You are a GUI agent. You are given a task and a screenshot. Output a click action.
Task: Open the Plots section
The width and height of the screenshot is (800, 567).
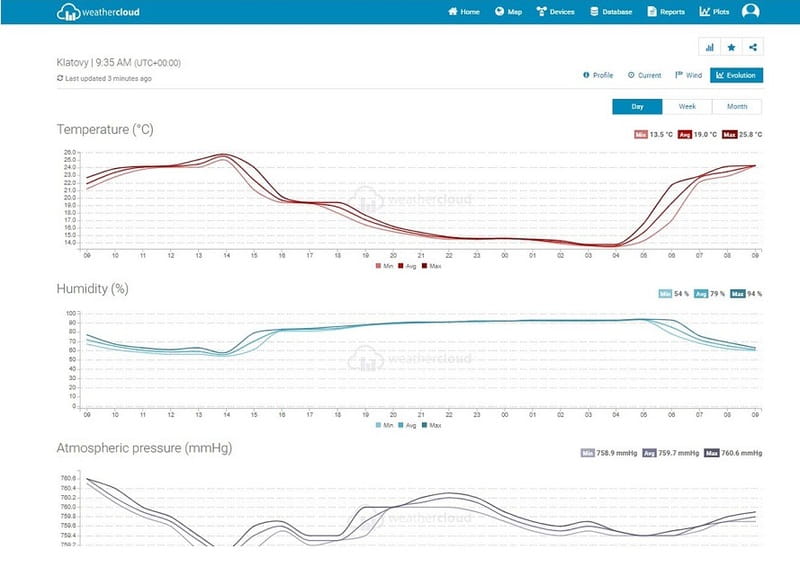[714, 12]
